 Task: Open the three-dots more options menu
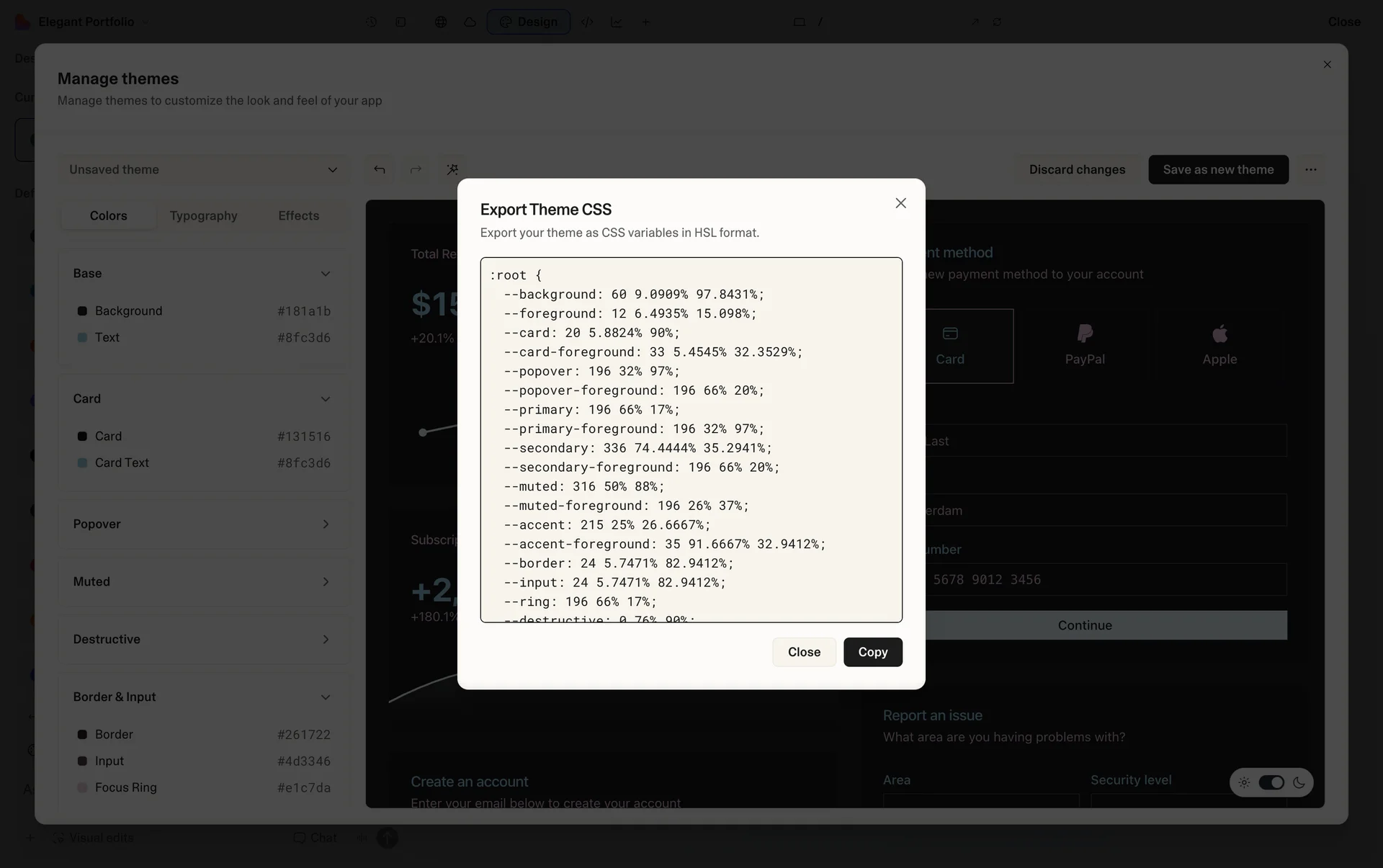click(x=1310, y=169)
